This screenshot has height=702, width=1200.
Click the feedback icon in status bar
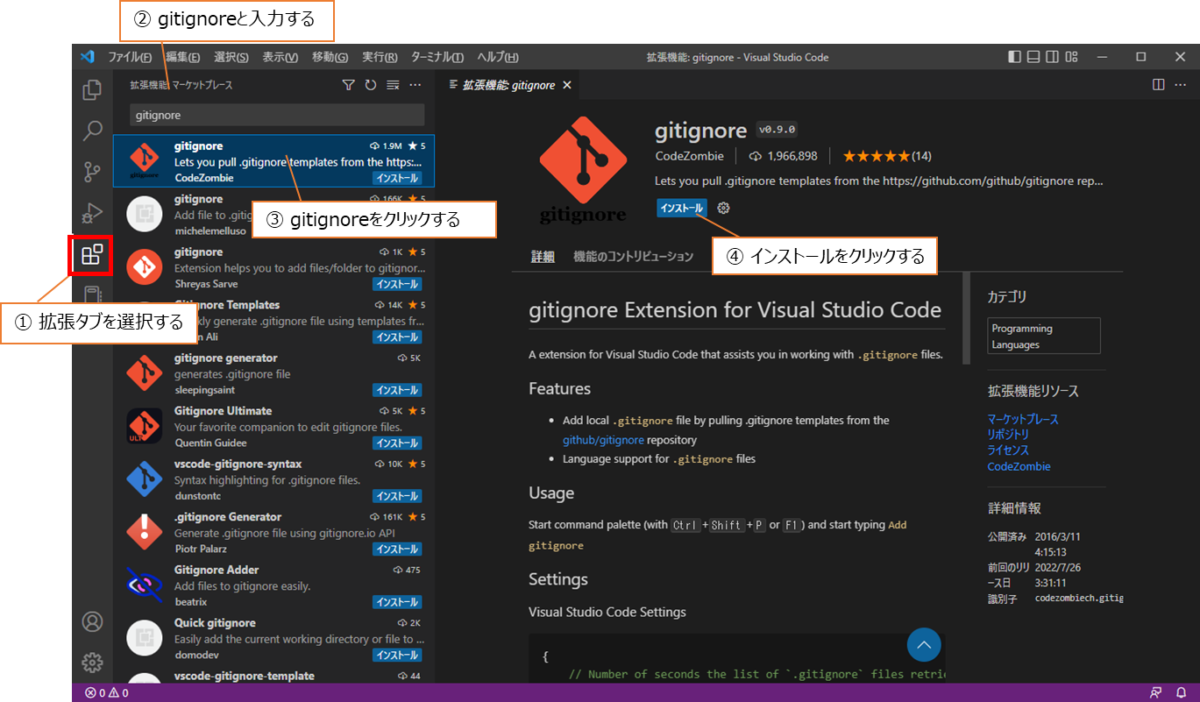pyautogui.click(x=1156, y=692)
